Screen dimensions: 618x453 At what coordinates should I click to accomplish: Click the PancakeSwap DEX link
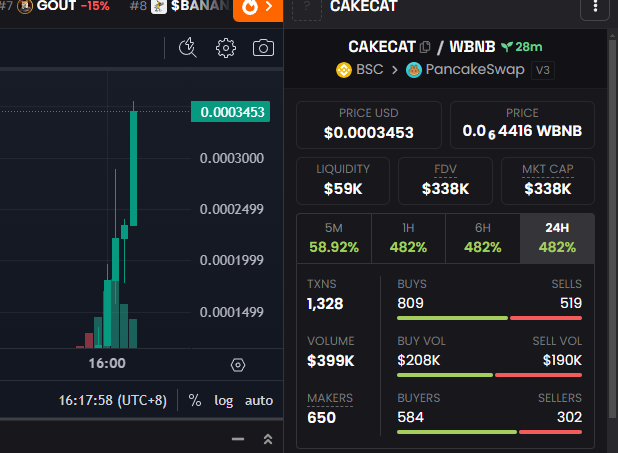pos(465,70)
